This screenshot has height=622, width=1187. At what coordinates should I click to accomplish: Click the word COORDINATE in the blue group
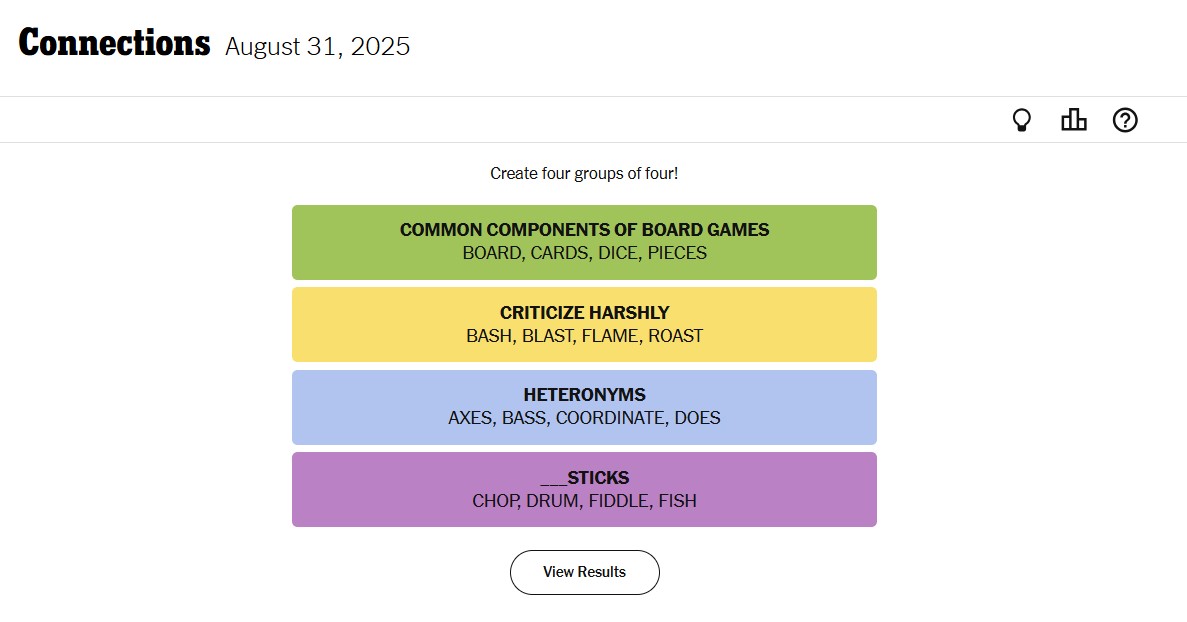click(x=610, y=418)
